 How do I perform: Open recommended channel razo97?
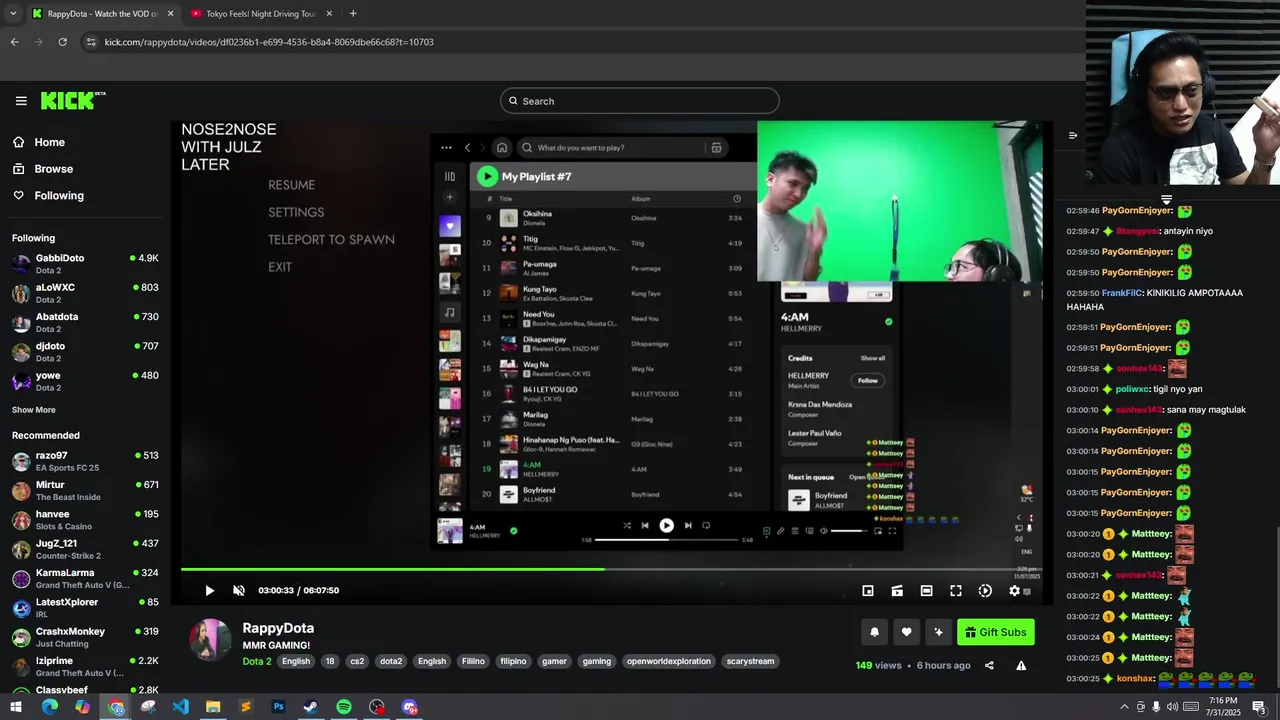click(85, 461)
